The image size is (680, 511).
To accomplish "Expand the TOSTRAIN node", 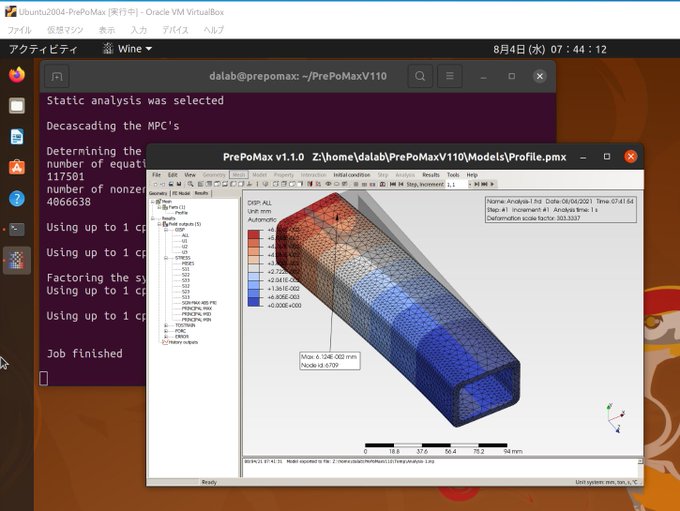I will point(166,325).
